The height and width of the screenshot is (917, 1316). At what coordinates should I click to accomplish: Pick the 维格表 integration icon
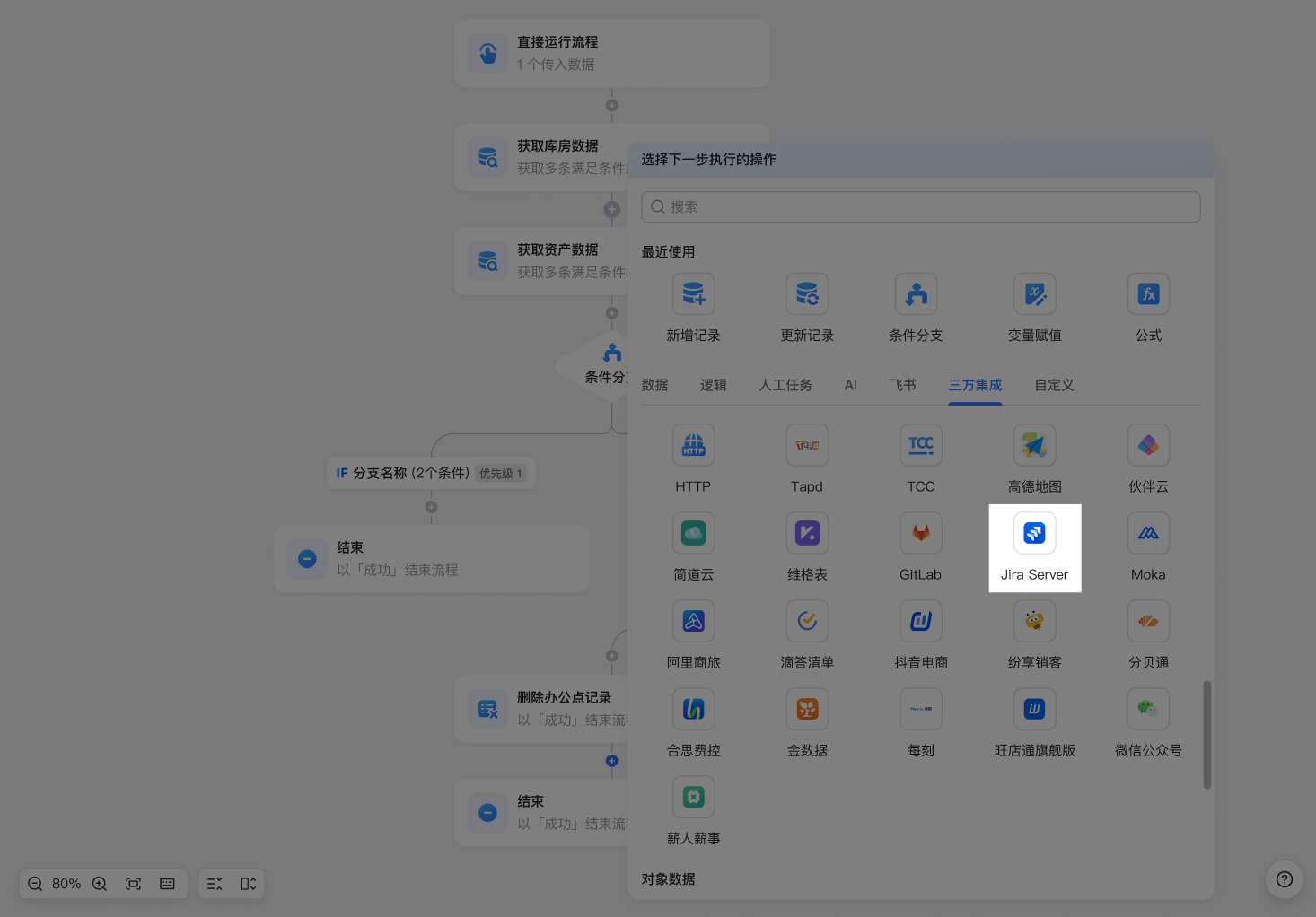pyautogui.click(x=807, y=533)
